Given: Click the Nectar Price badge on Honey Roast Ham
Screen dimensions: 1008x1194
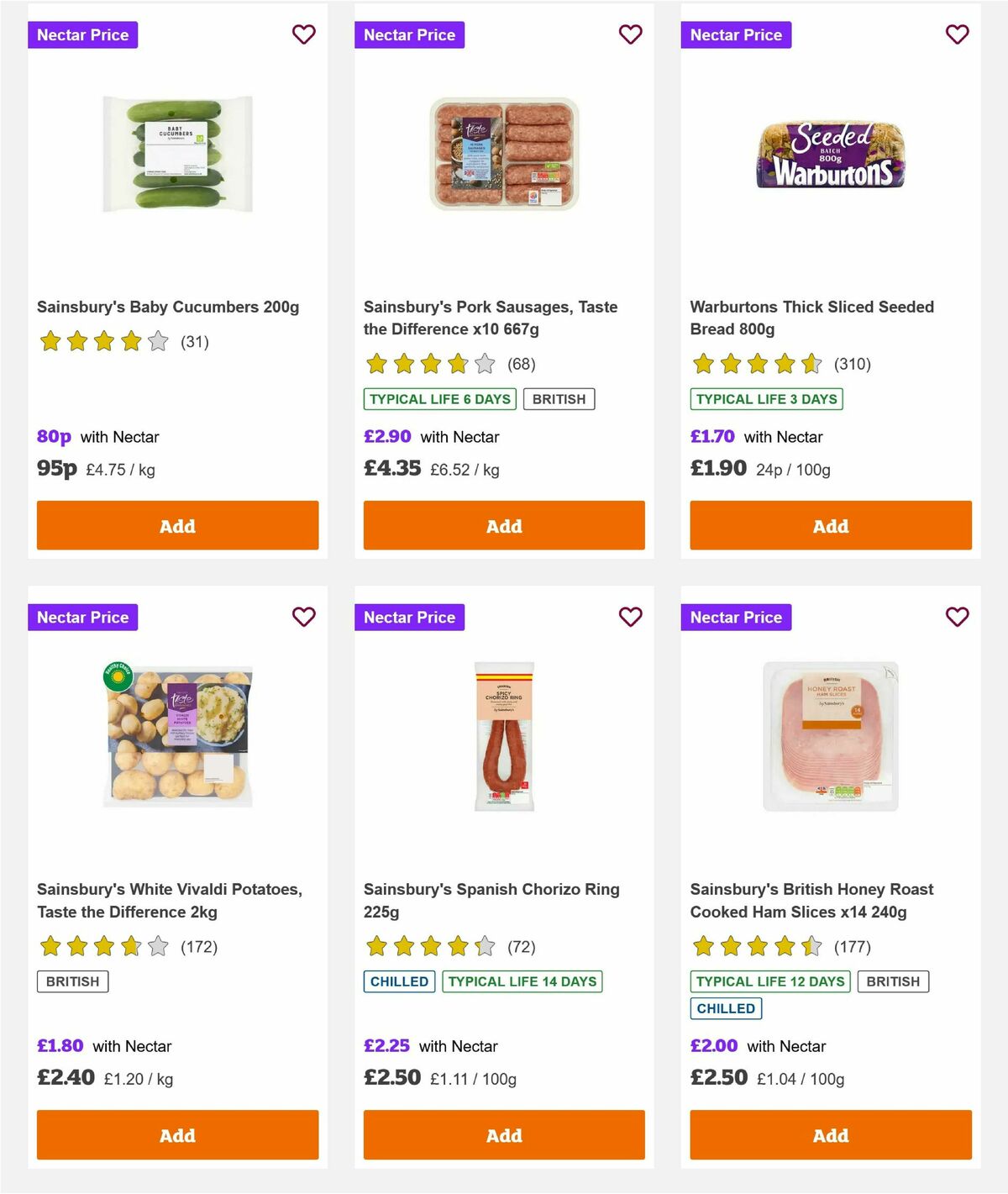Looking at the screenshot, I should pos(737,617).
